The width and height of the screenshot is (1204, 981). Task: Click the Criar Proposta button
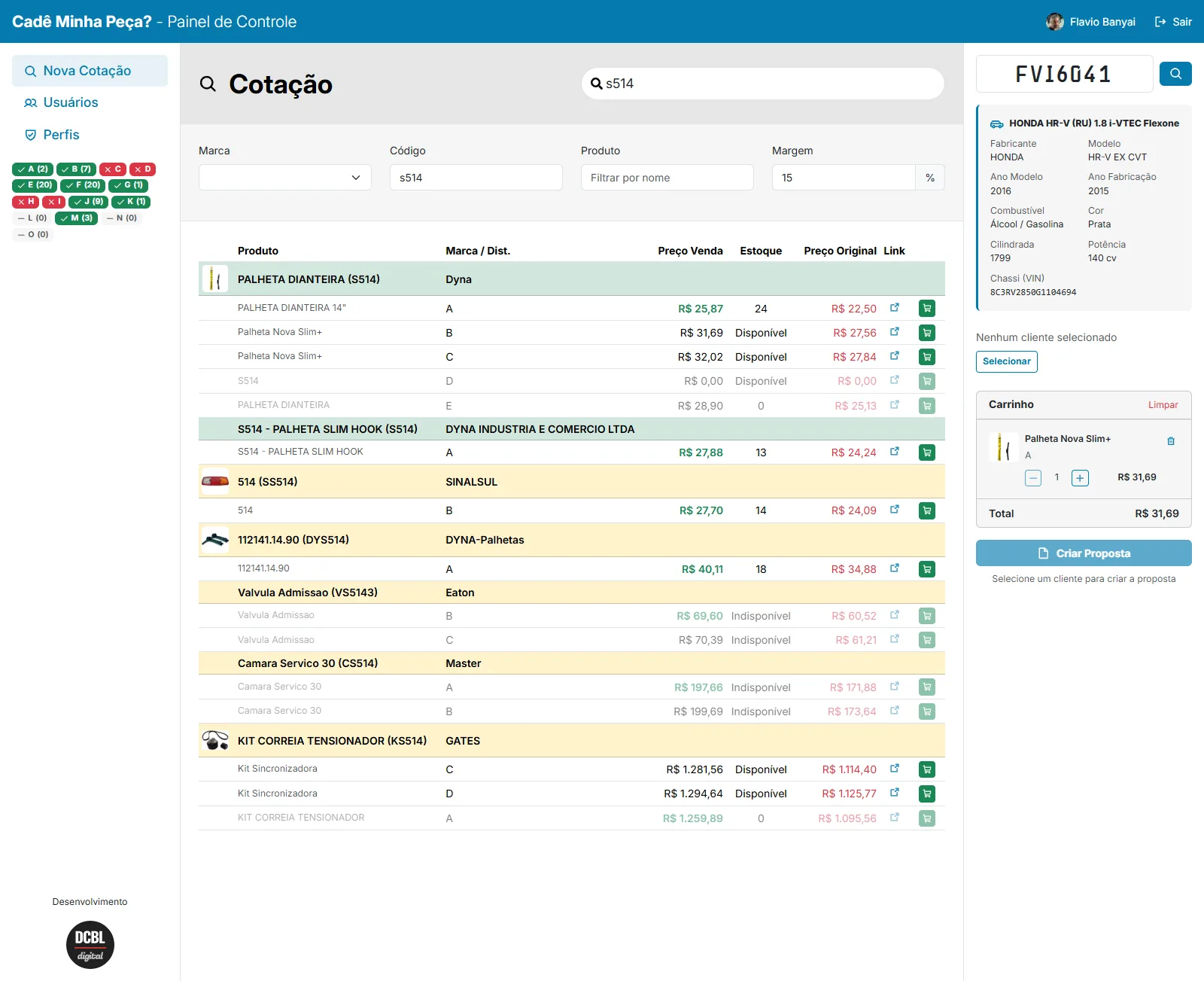1084,553
